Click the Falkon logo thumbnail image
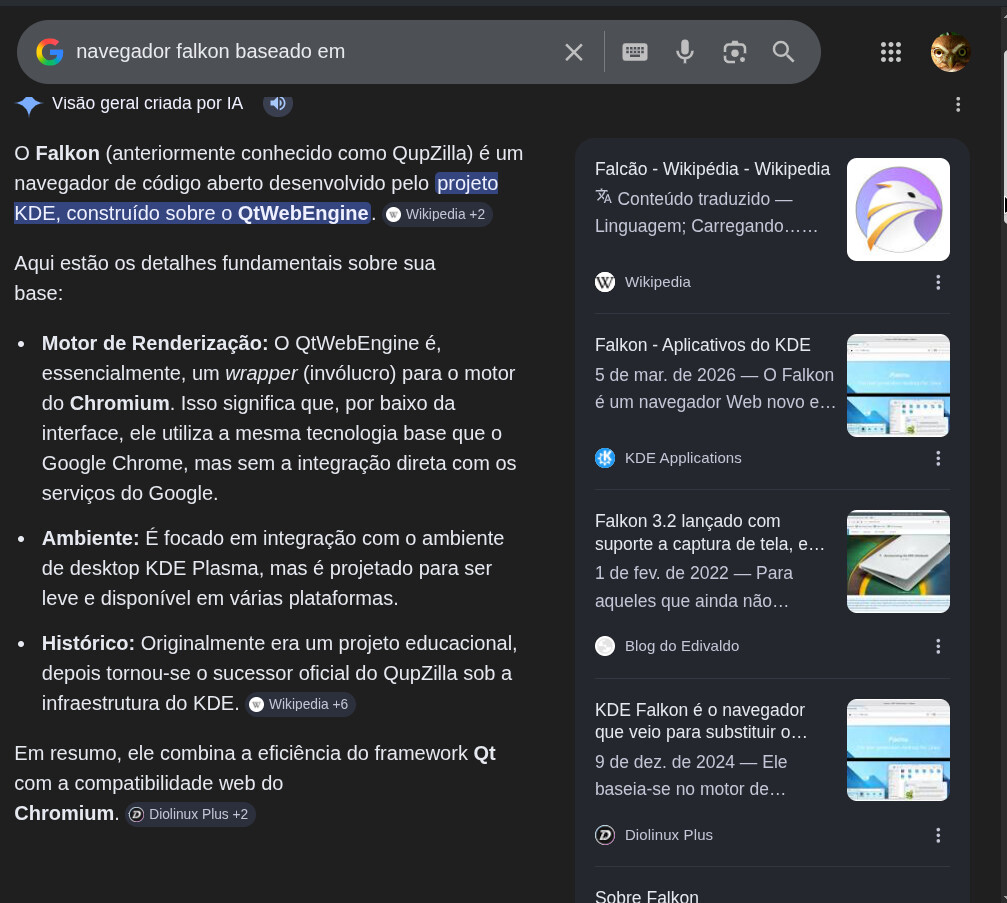This screenshot has height=903, width=1007. tap(898, 209)
